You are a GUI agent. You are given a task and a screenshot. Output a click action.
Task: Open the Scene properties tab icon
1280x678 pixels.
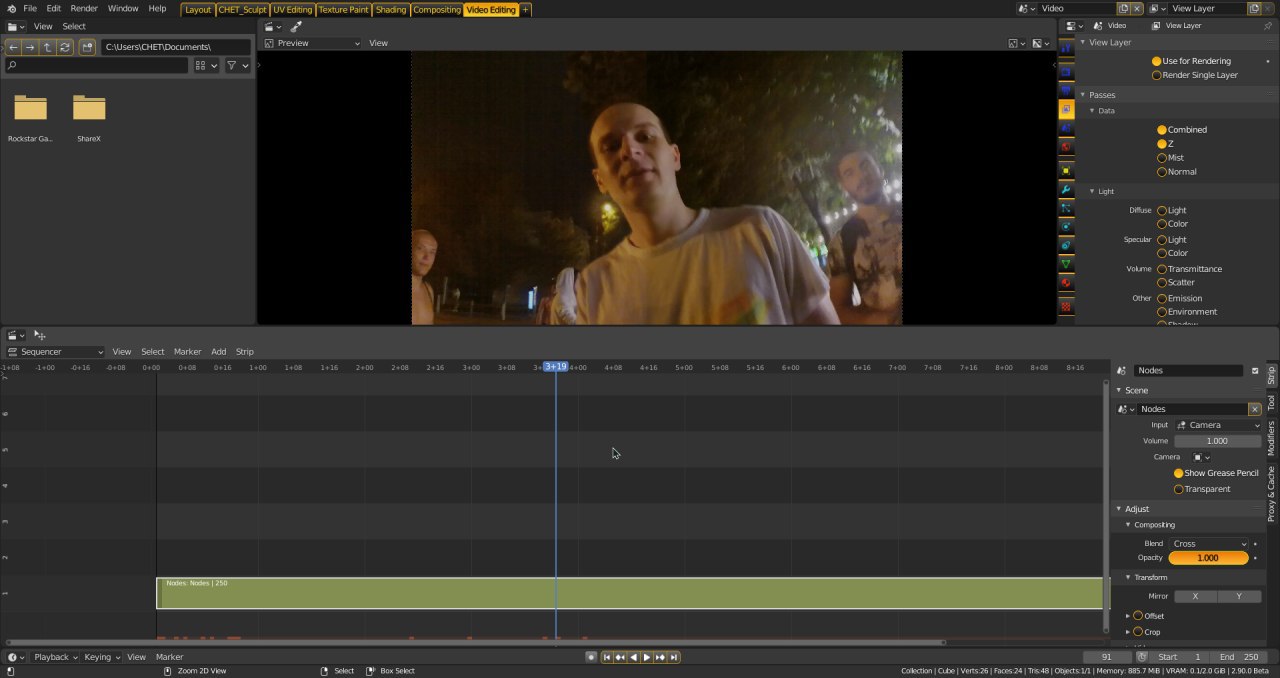coord(1066,128)
